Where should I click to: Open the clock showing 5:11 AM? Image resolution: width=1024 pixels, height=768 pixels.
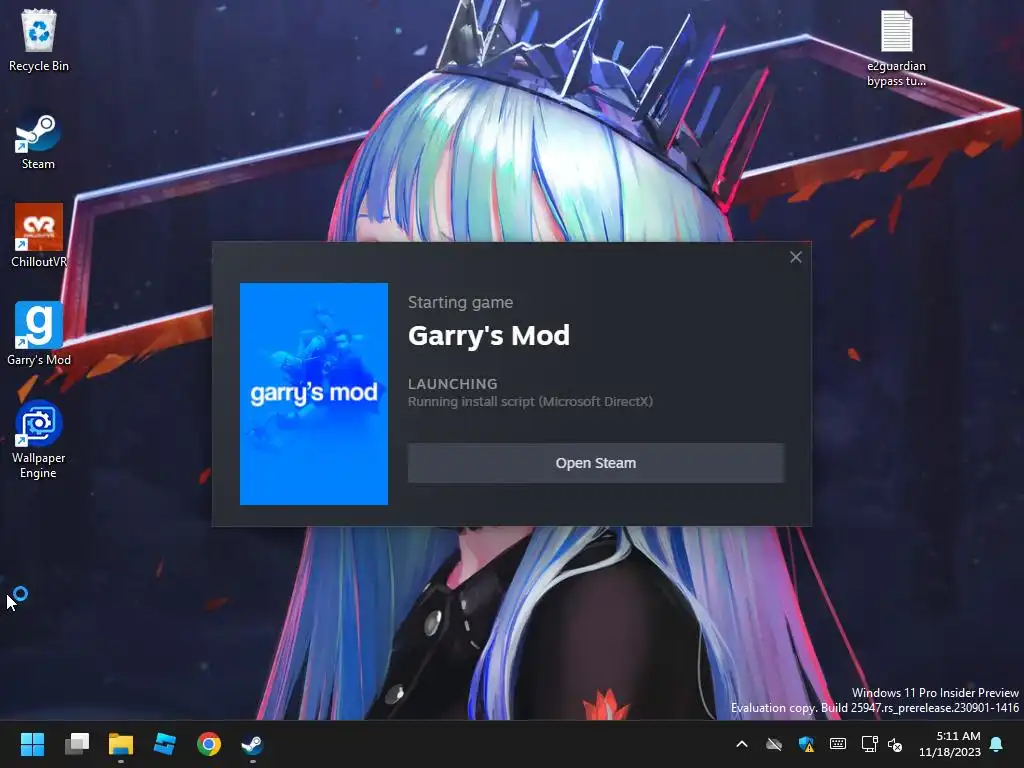950,744
